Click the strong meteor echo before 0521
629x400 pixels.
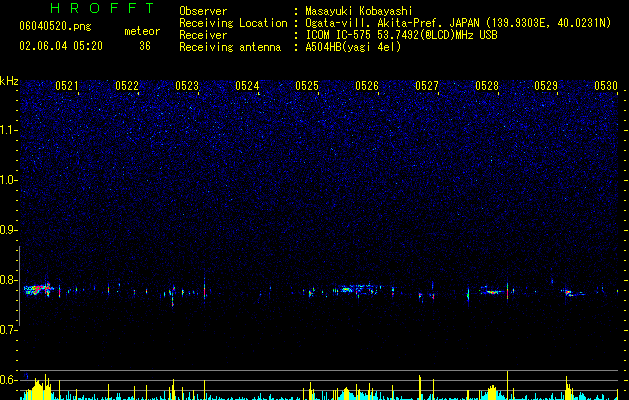click(x=39, y=289)
